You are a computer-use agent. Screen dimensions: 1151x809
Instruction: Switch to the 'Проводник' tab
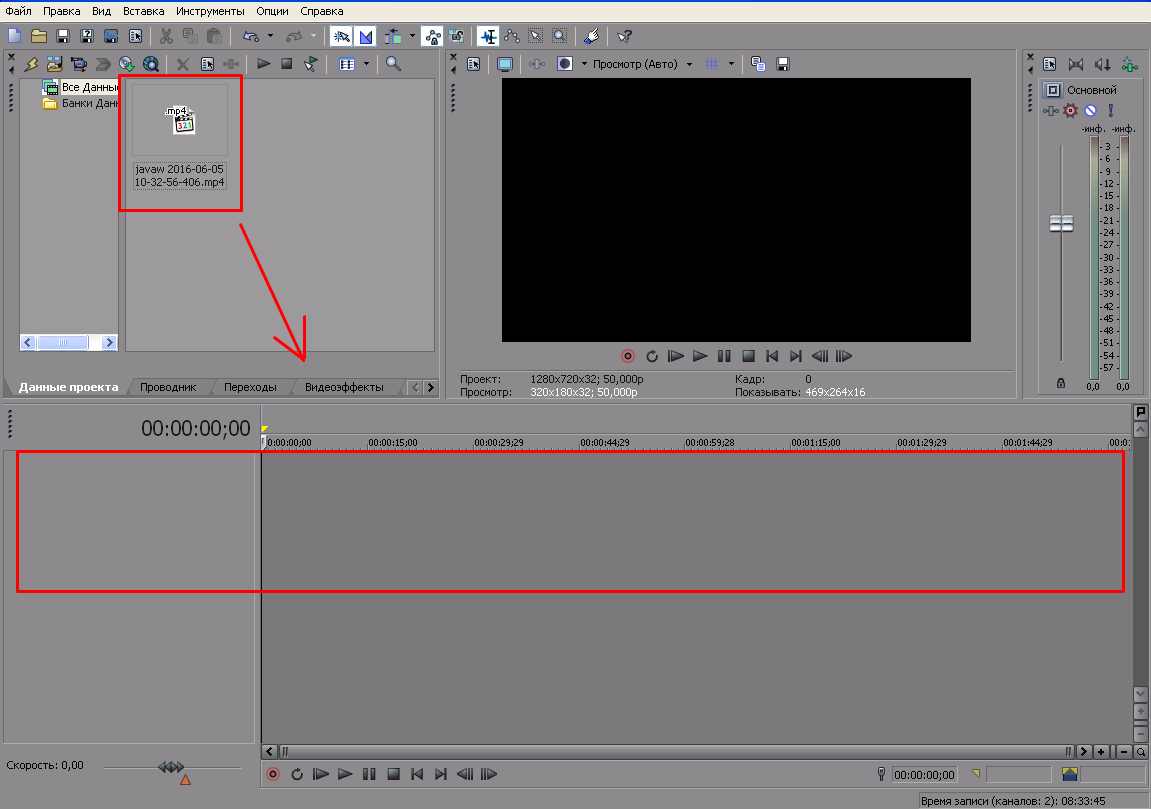[x=168, y=387]
